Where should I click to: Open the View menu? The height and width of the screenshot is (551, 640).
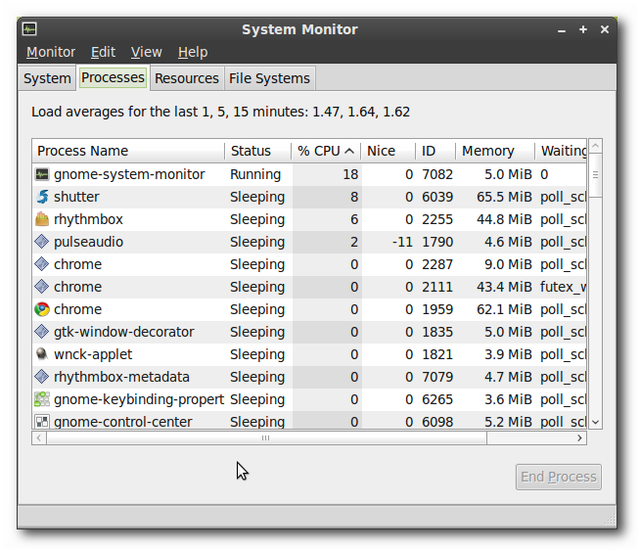click(x=146, y=52)
